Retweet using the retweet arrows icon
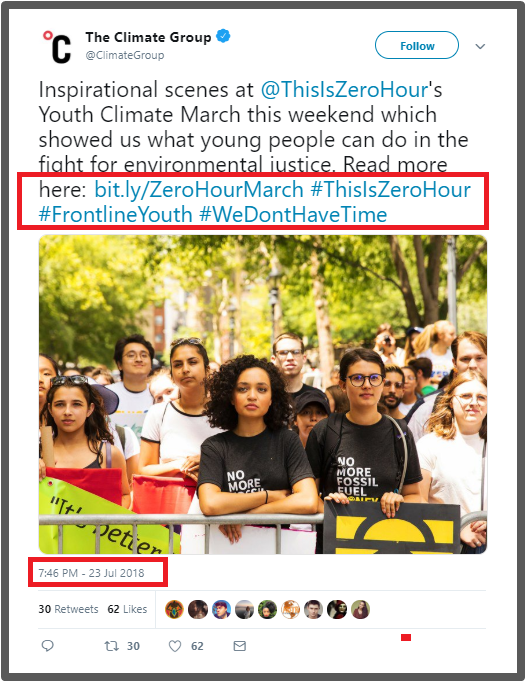 tap(112, 646)
